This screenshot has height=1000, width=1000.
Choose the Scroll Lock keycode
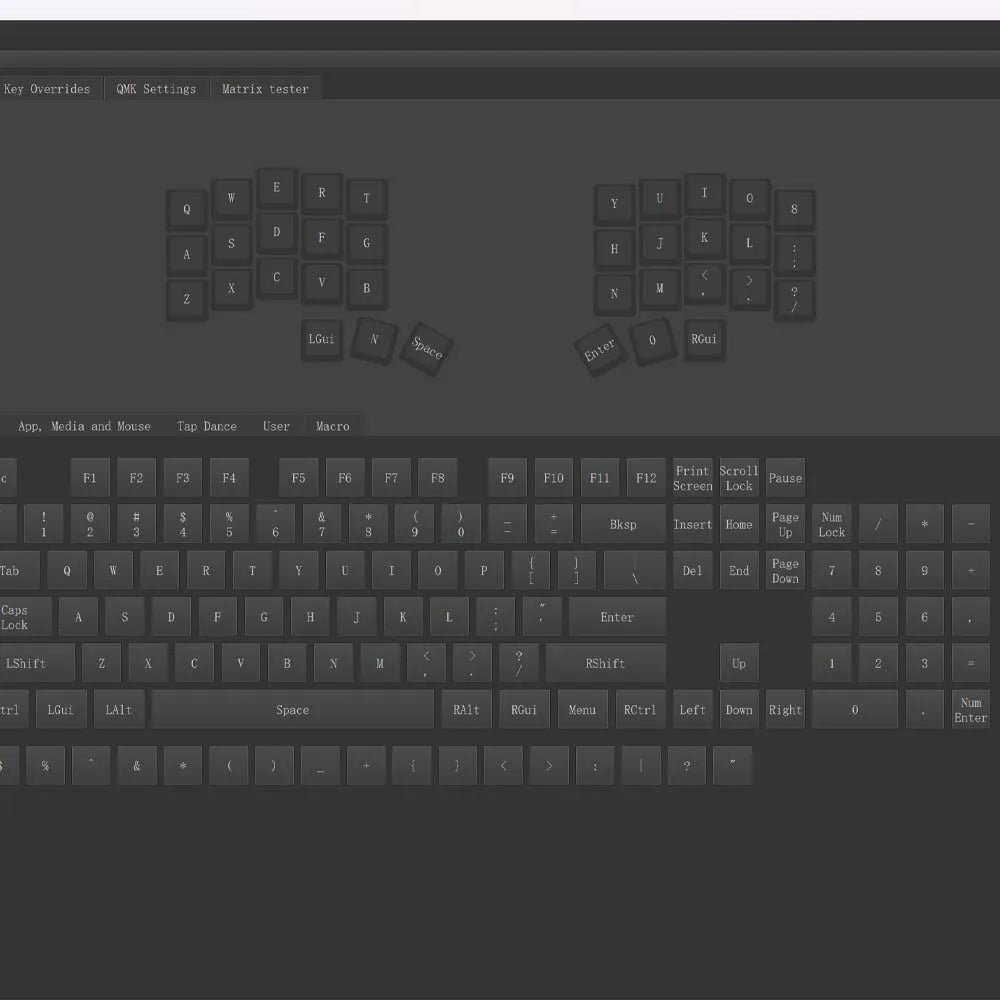739,478
